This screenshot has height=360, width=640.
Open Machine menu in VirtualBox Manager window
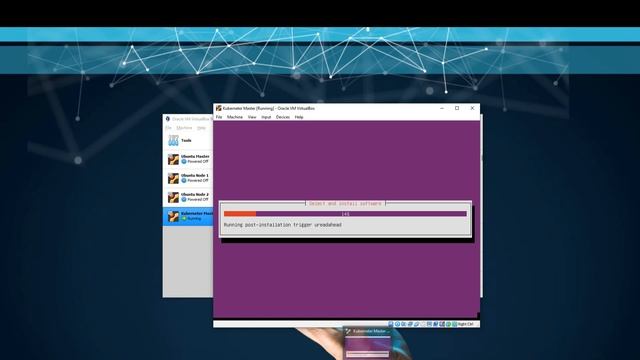tap(184, 128)
